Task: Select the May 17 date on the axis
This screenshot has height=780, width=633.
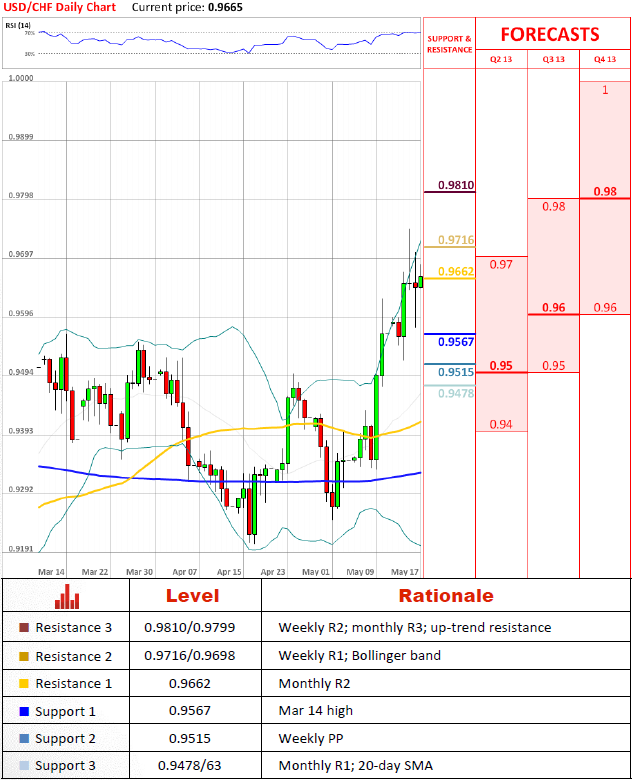Action: (404, 571)
